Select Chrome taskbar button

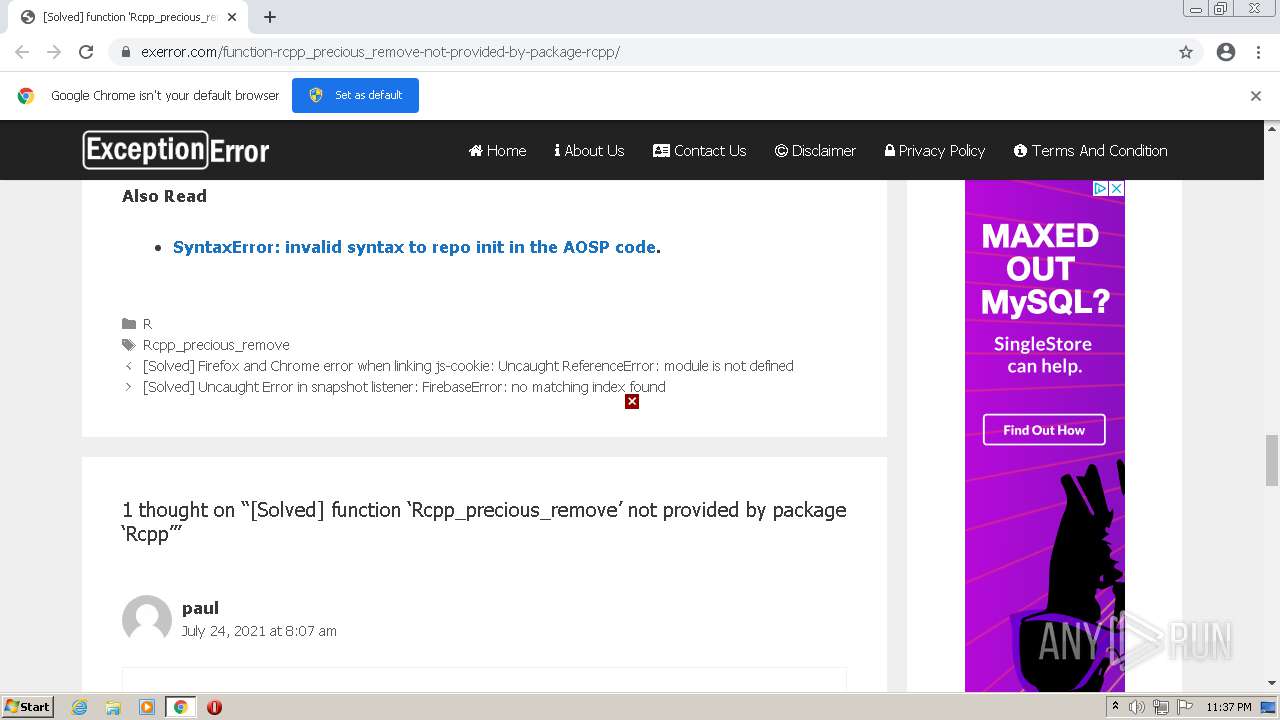[180, 707]
